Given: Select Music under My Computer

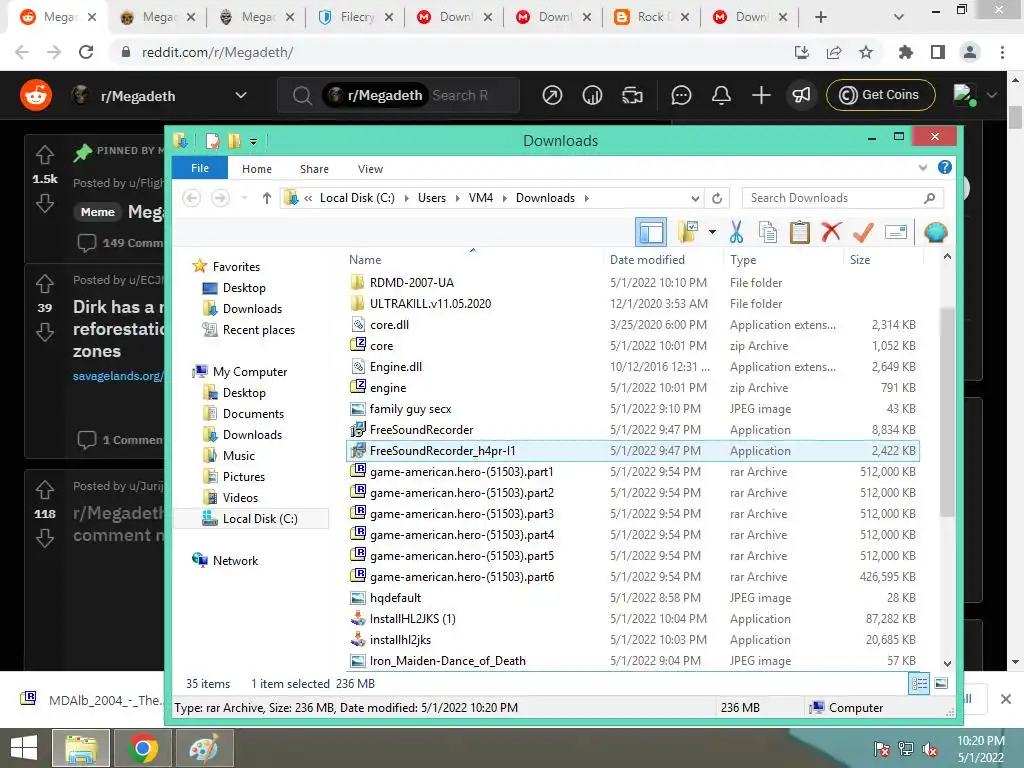Looking at the screenshot, I should 238,456.
